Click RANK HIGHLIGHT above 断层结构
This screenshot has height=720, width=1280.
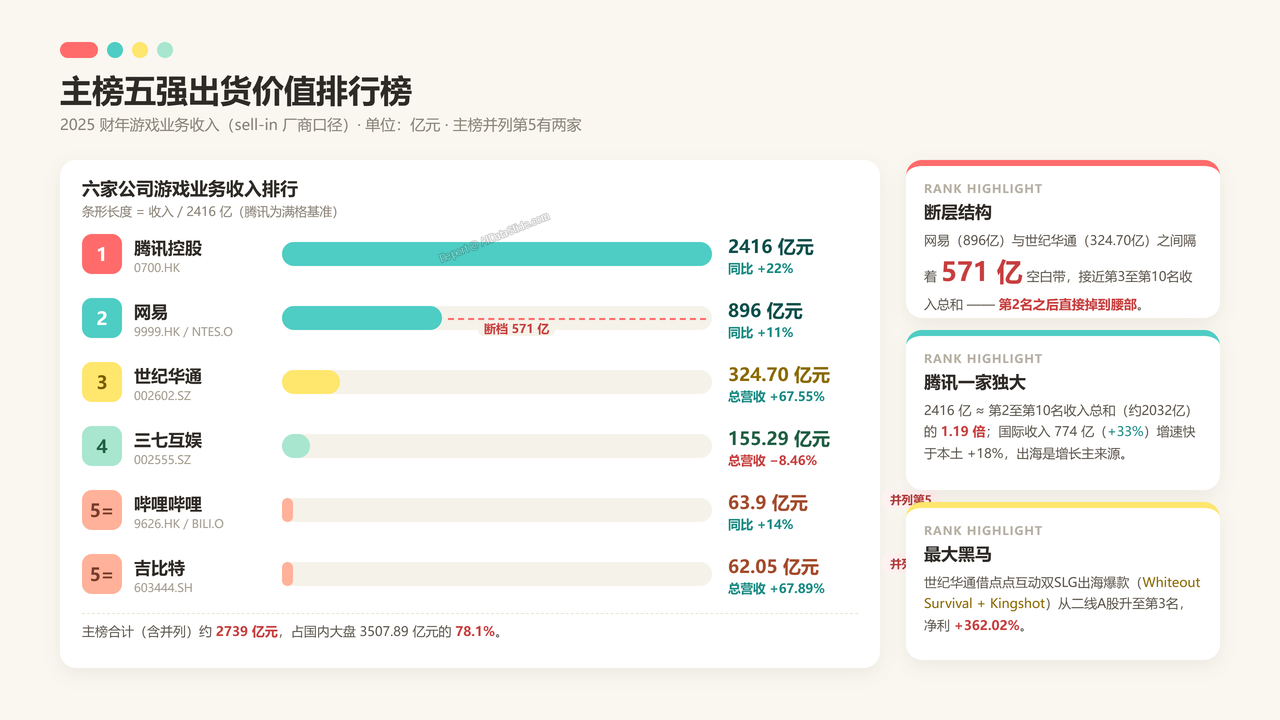coord(983,189)
